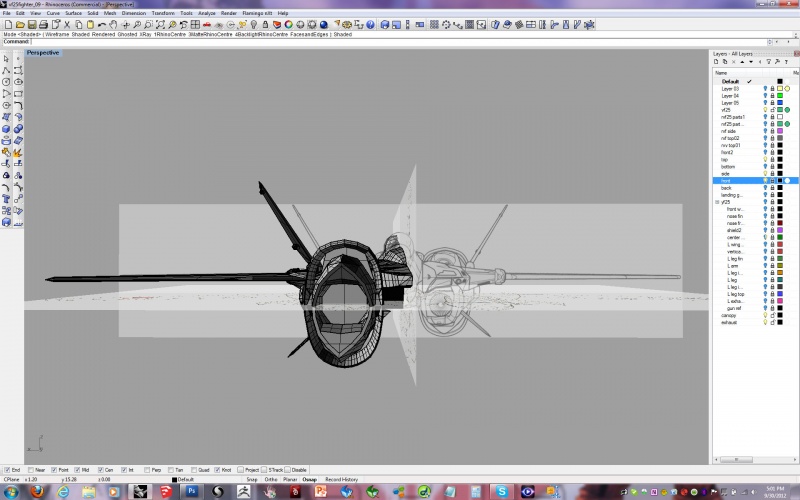
Task: Toggle the End osnap checkbox
Action: [x=7, y=470]
